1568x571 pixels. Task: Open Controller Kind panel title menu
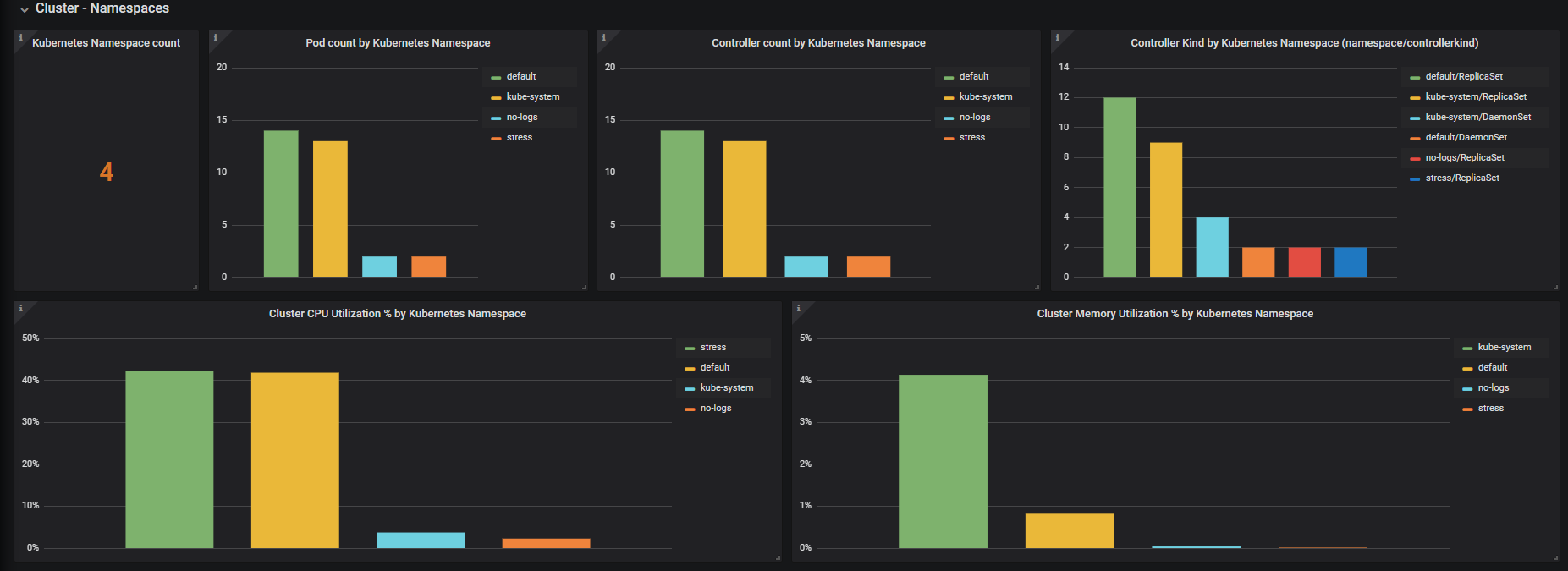pyautogui.click(x=1305, y=43)
